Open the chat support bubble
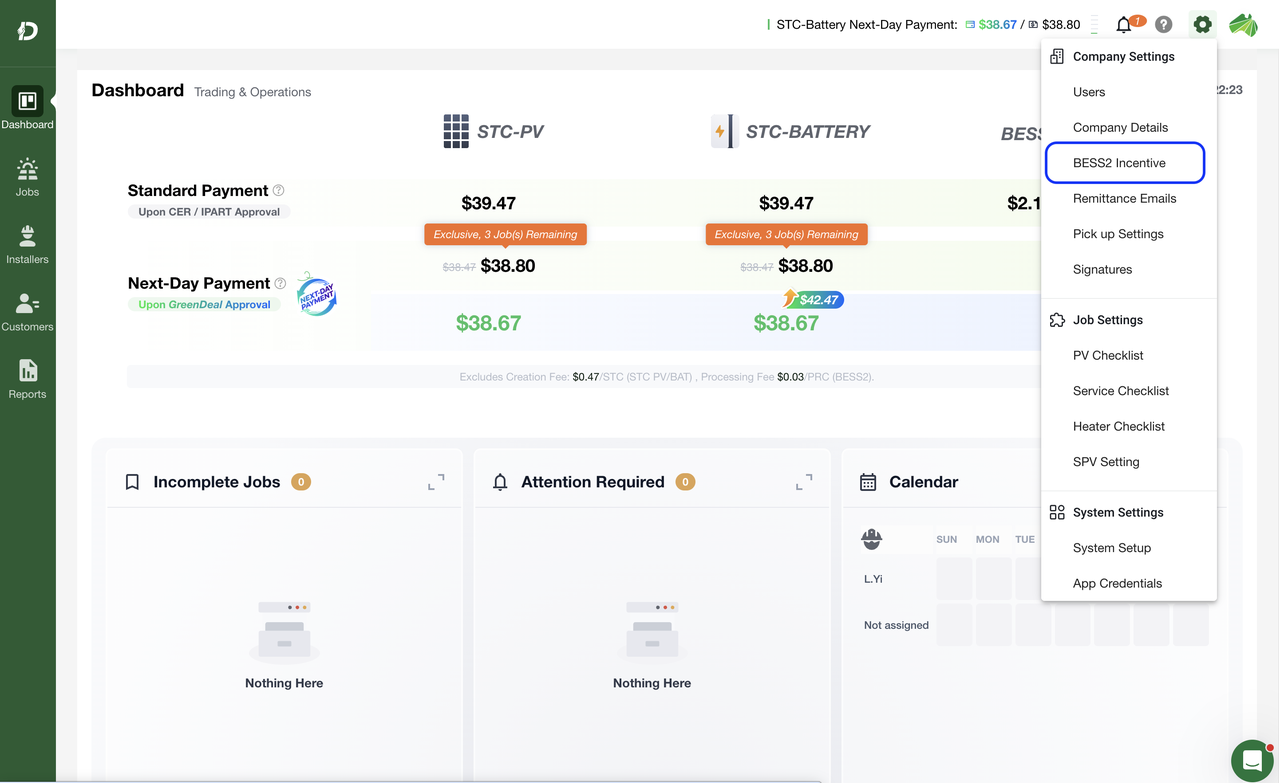This screenshot has width=1279, height=783. (1251, 761)
